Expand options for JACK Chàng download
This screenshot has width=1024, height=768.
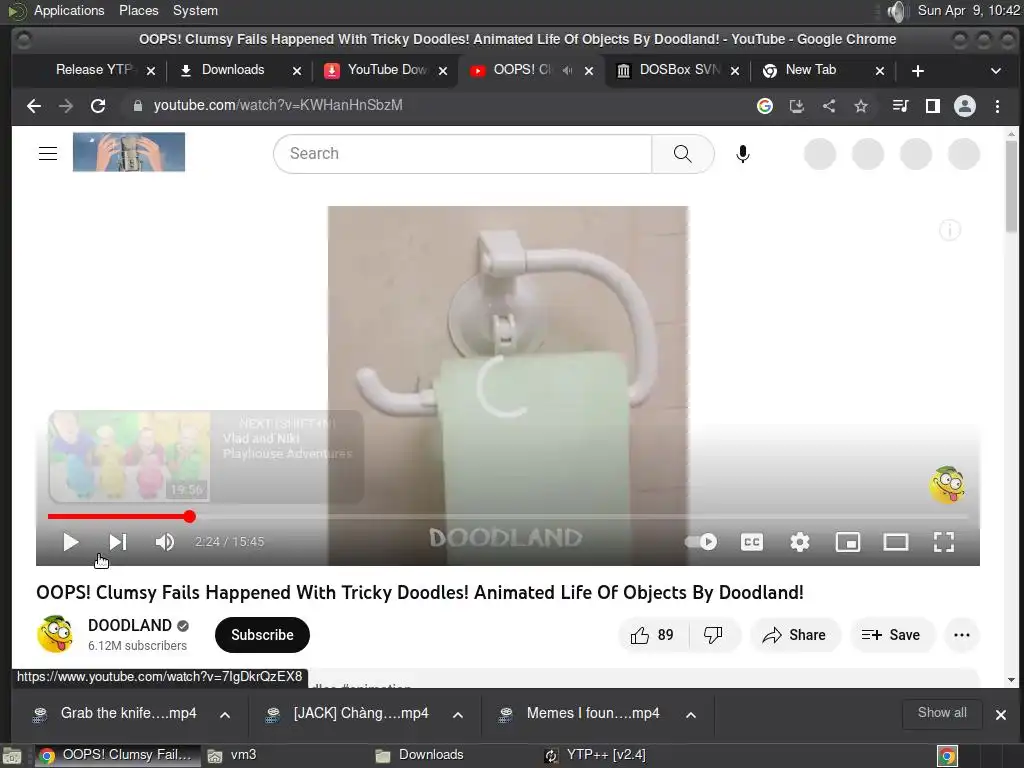click(458, 714)
